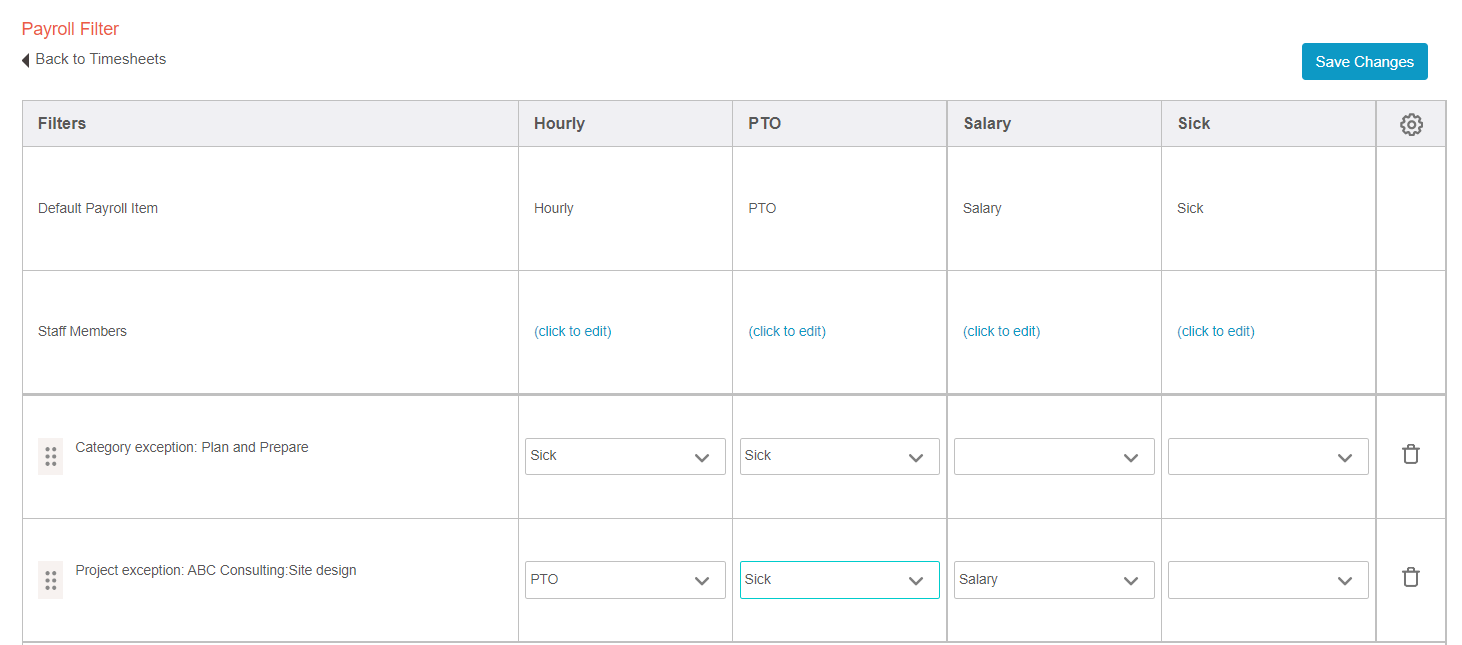Edit Staff Members for the Hourly column
Viewport: 1462px width, 645px height.
tap(573, 331)
